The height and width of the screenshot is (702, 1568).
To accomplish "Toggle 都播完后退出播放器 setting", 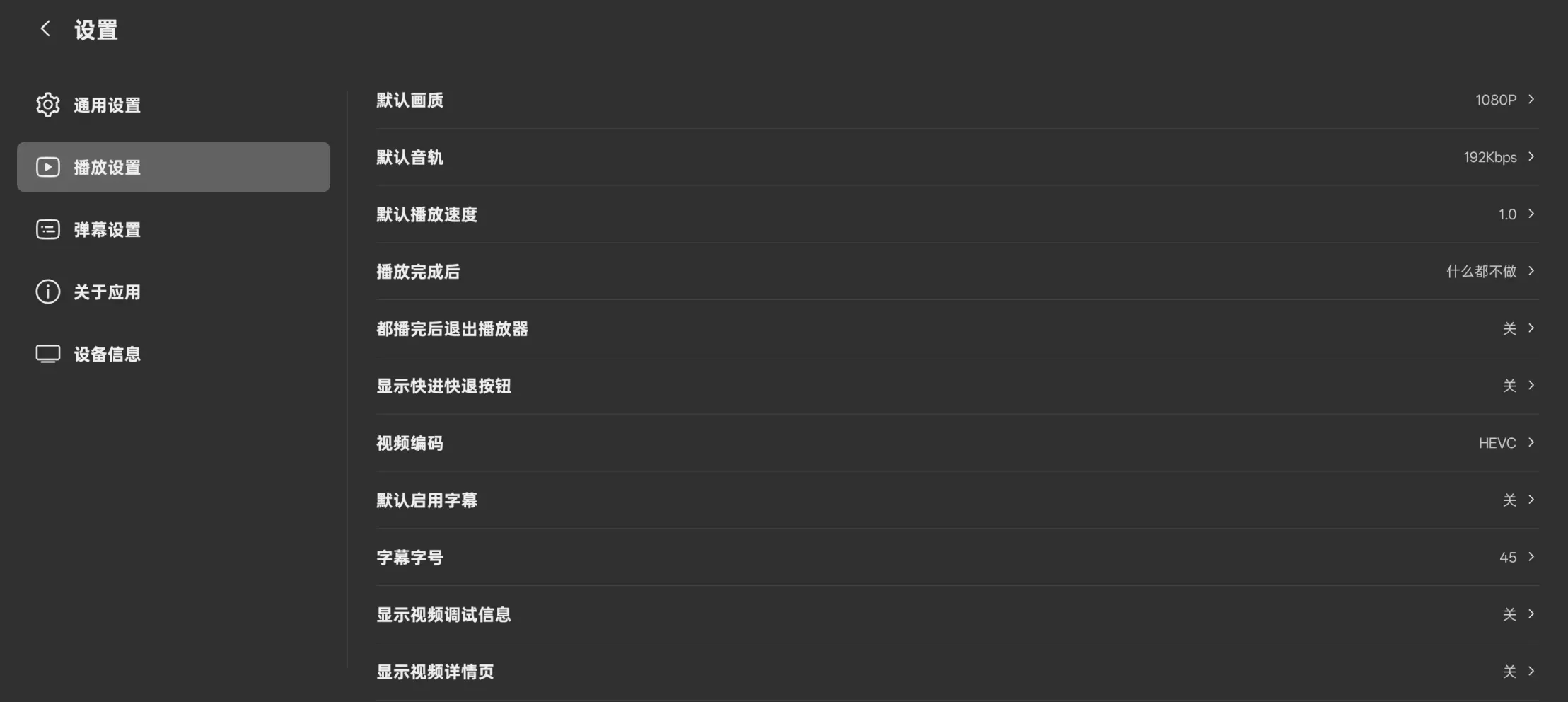I will [x=957, y=328].
